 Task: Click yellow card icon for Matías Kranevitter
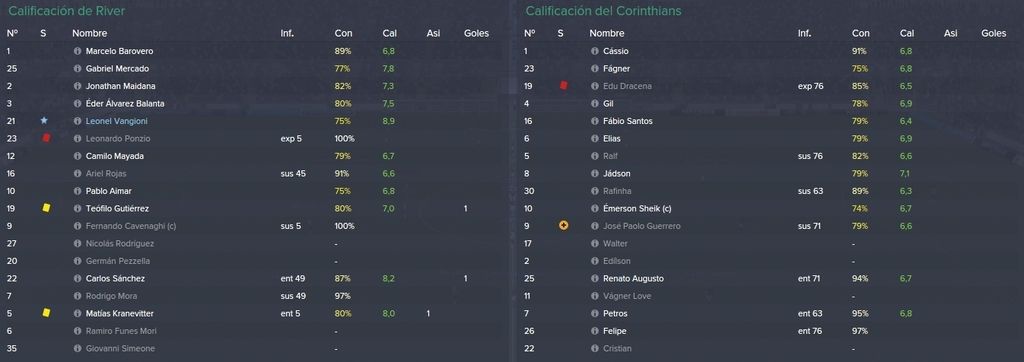pyautogui.click(x=46, y=313)
